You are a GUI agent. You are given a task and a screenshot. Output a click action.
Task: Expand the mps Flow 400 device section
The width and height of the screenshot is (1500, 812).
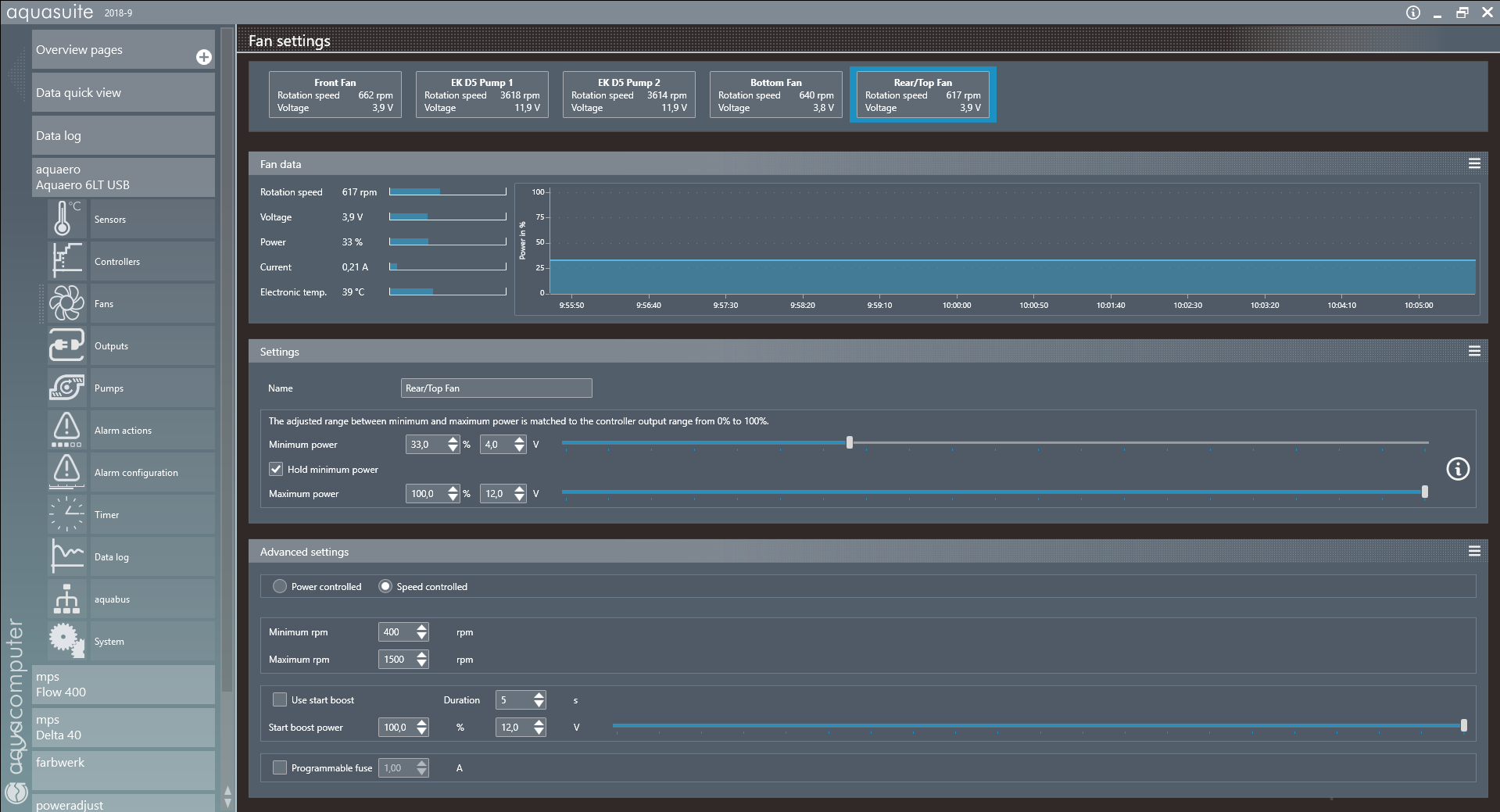pos(124,685)
